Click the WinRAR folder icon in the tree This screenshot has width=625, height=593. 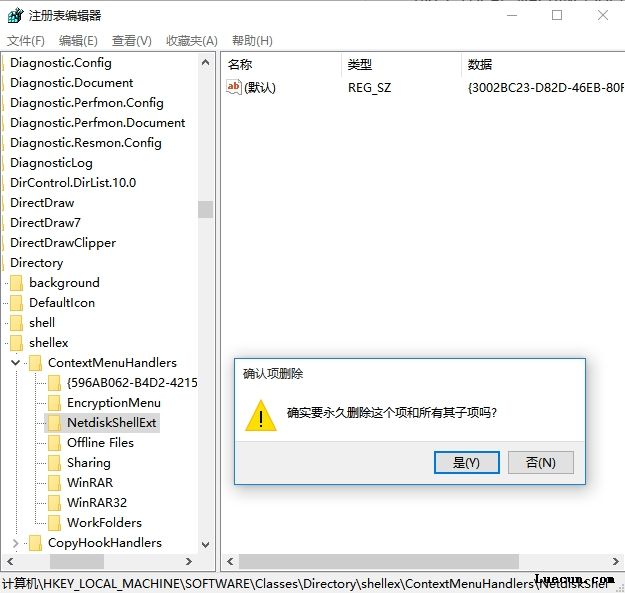(54, 483)
